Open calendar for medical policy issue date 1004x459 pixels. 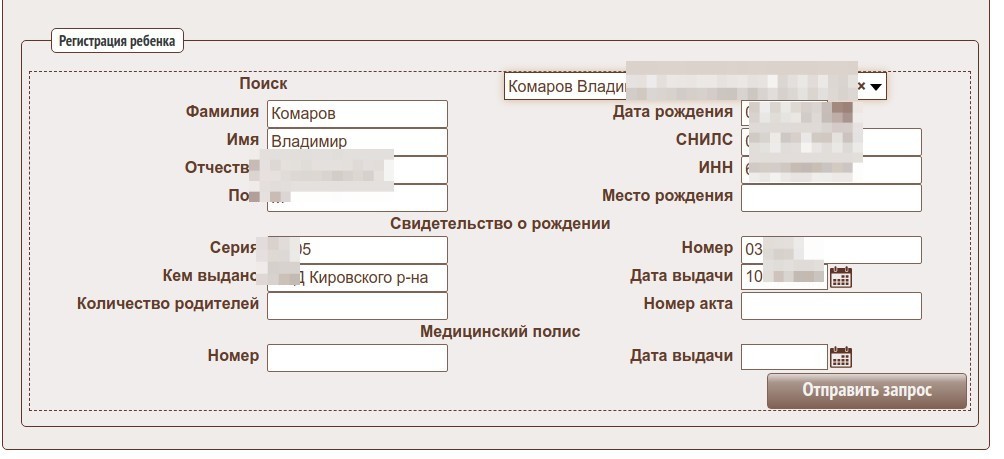[x=841, y=357]
